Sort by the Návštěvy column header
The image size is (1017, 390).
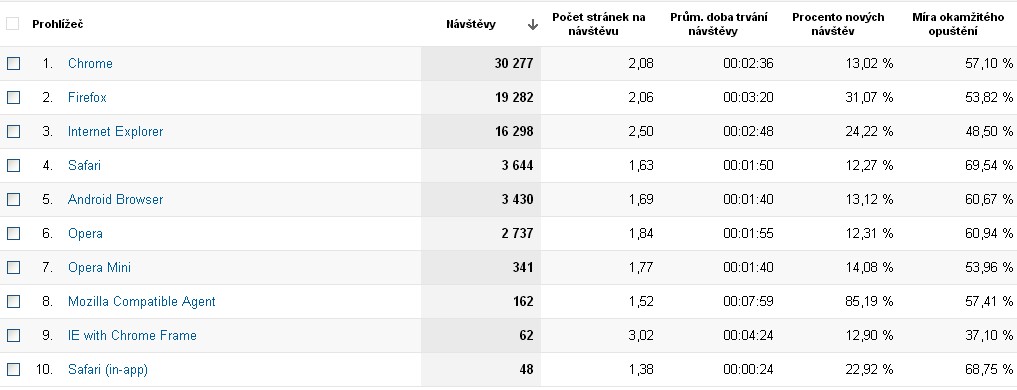click(x=471, y=25)
